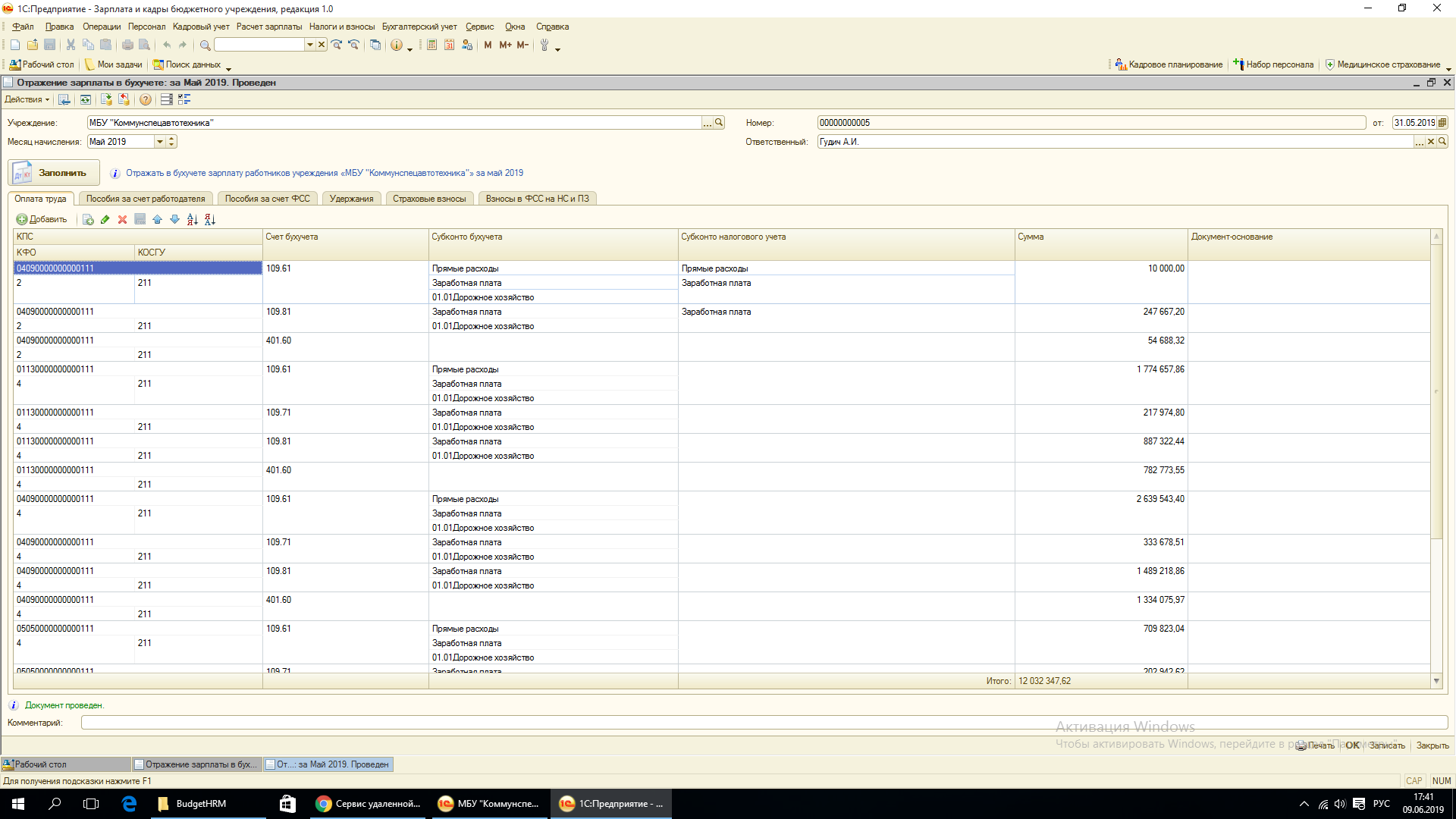Move row up with blue arrow
Viewport: 1456px width, 819px height.
click(157, 220)
